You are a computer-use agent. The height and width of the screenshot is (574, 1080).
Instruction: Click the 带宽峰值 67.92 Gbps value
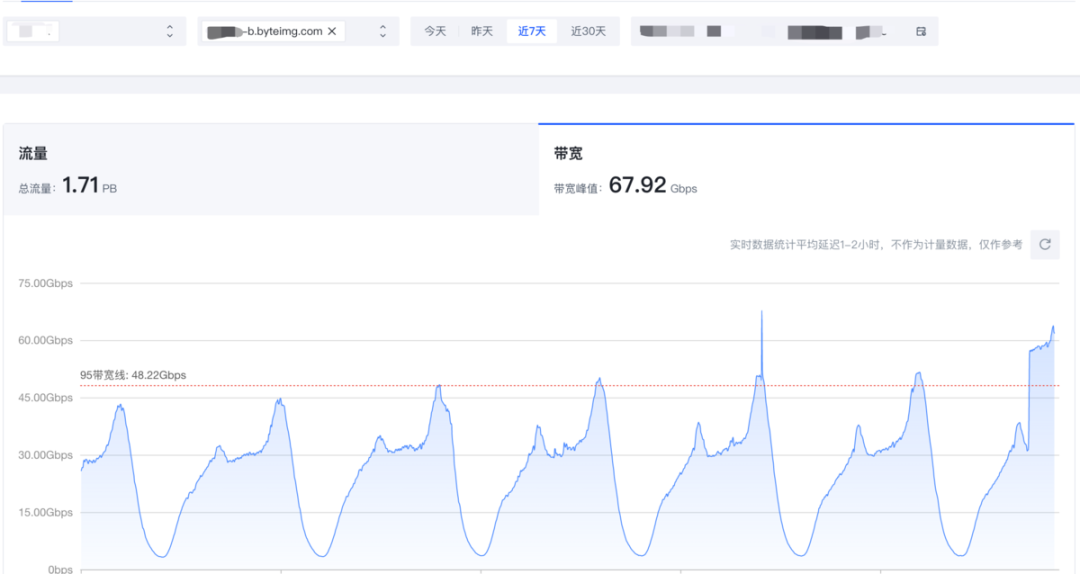pyautogui.click(x=653, y=185)
